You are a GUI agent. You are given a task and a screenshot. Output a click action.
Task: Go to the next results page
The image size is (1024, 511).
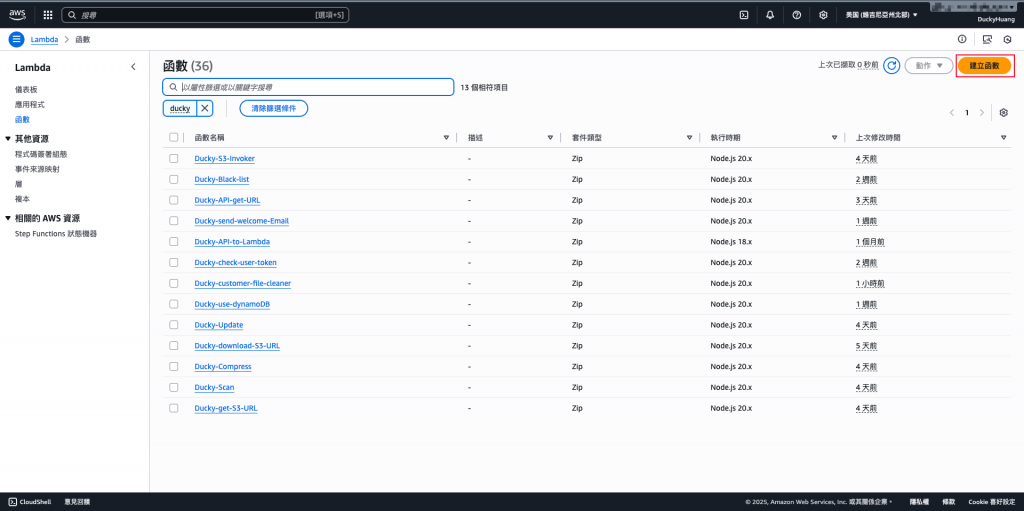[982, 112]
